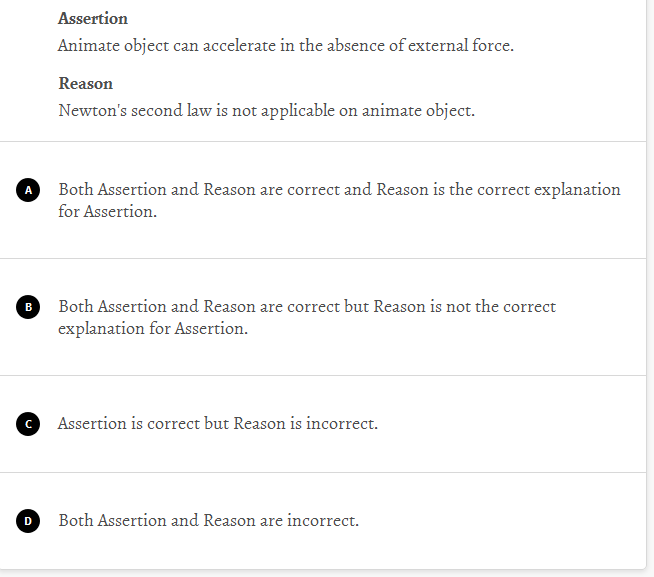Choose answer "Both Assertion and Reason are incorrect."
This screenshot has height=577, width=654.
208,521
